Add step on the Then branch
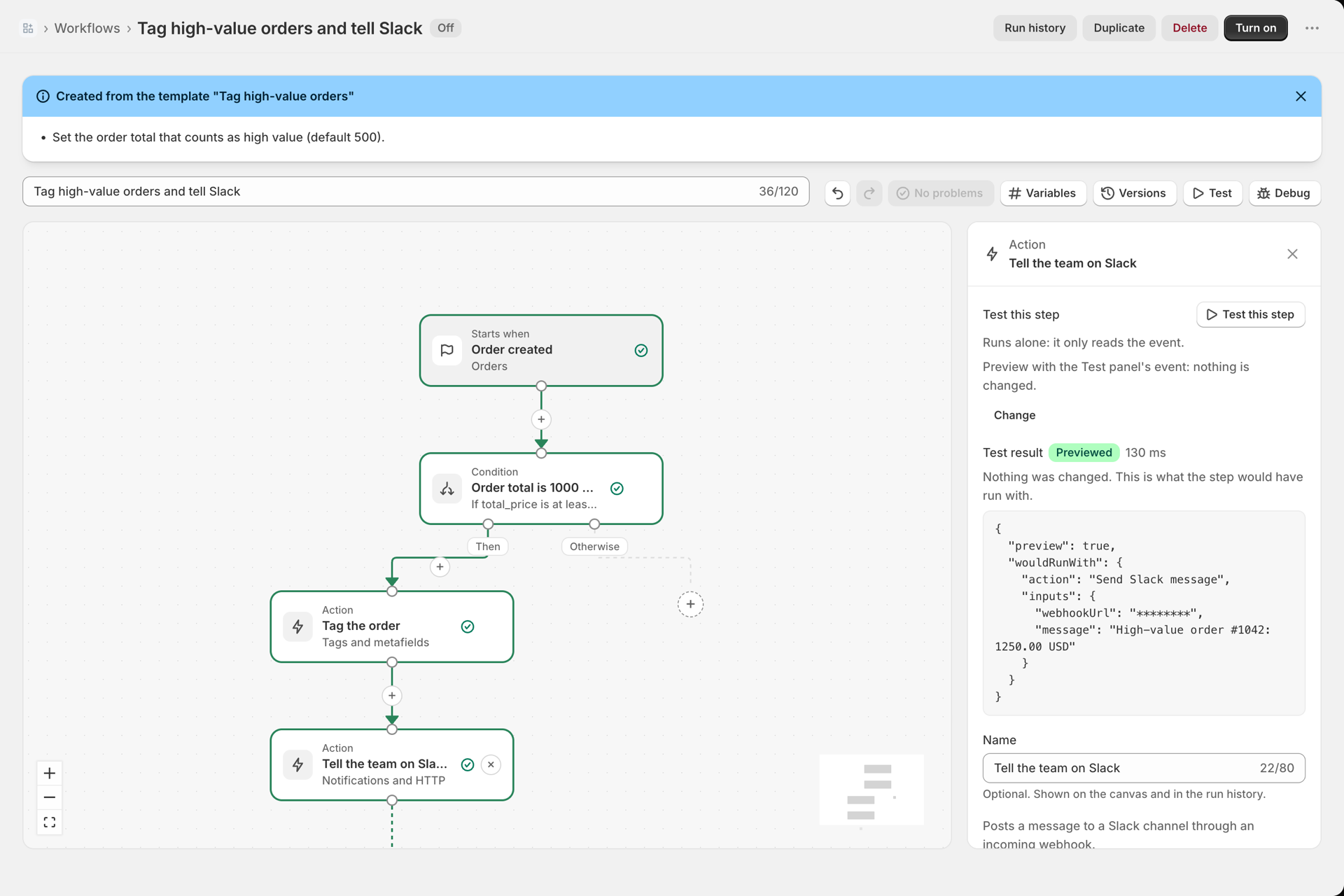The image size is (1344, 896). (440, 566)
